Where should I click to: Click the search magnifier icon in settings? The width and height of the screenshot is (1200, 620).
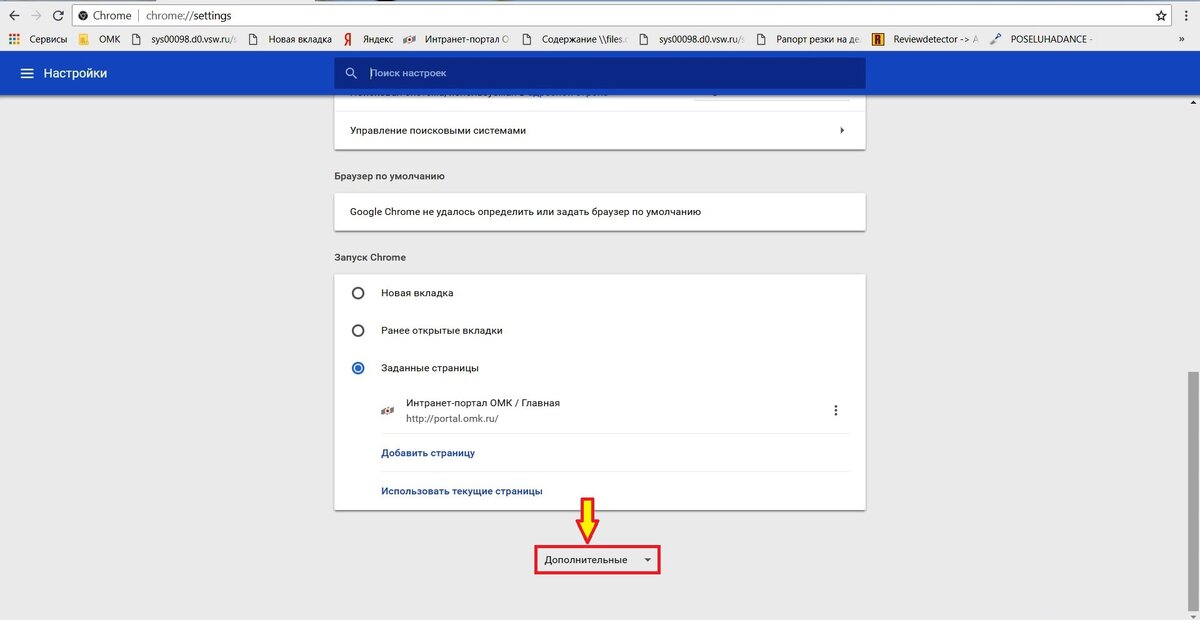click(351, 73)
